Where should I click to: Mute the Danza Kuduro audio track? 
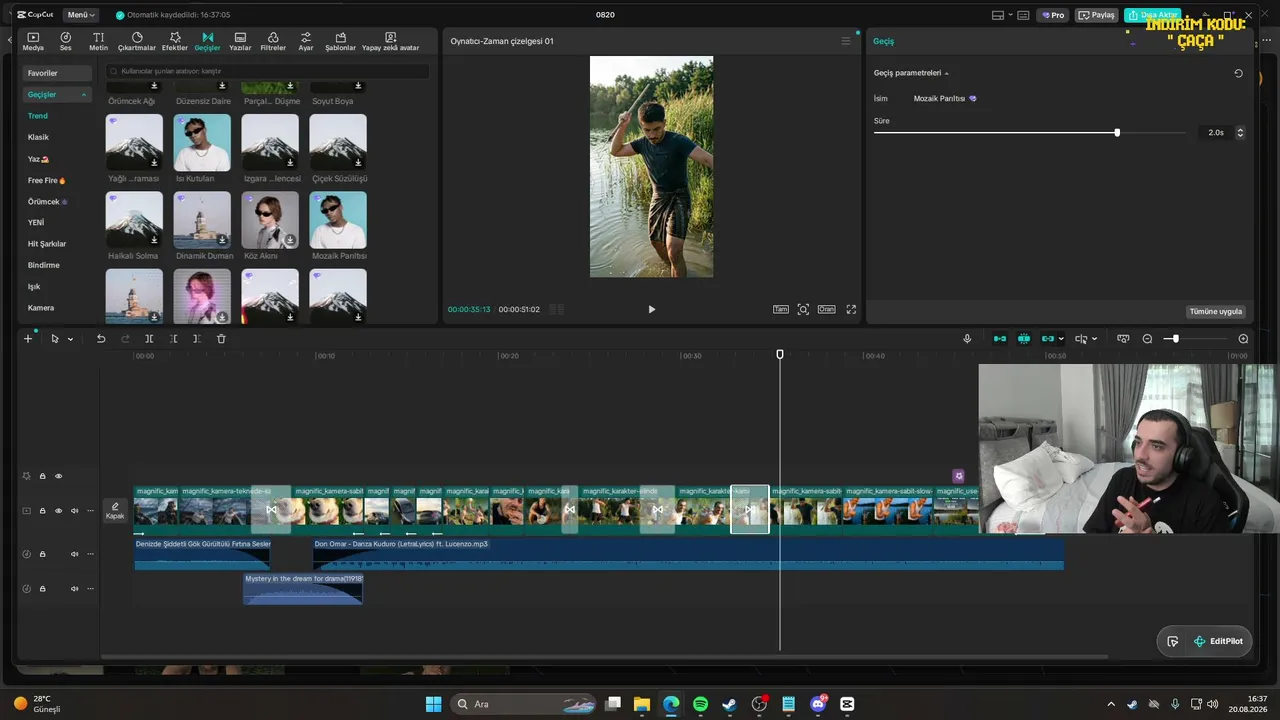[x=74, y=554]
